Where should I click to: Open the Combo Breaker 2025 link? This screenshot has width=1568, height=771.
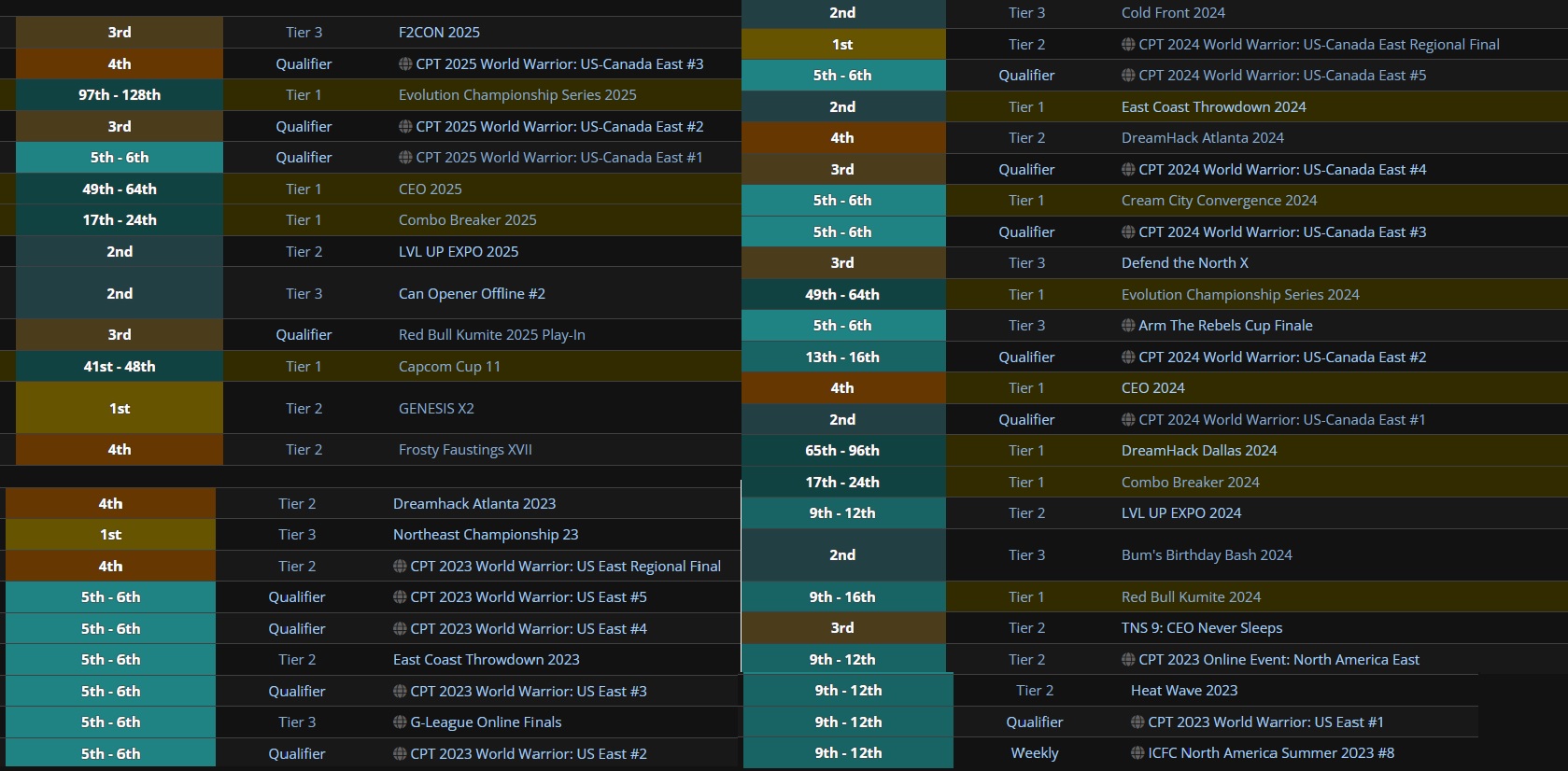468,220
